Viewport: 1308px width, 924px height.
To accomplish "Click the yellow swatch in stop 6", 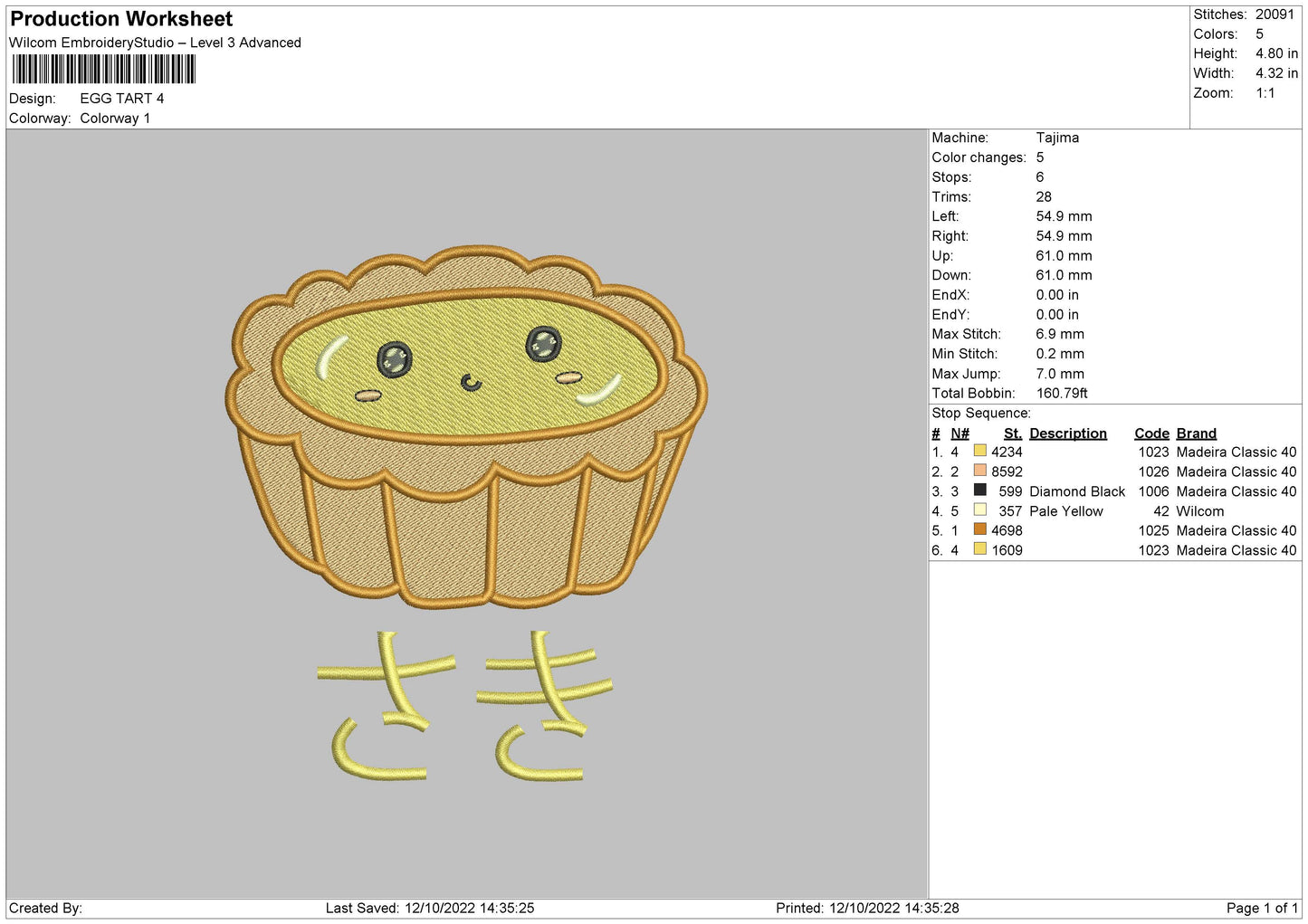I will tap(979, 549).
